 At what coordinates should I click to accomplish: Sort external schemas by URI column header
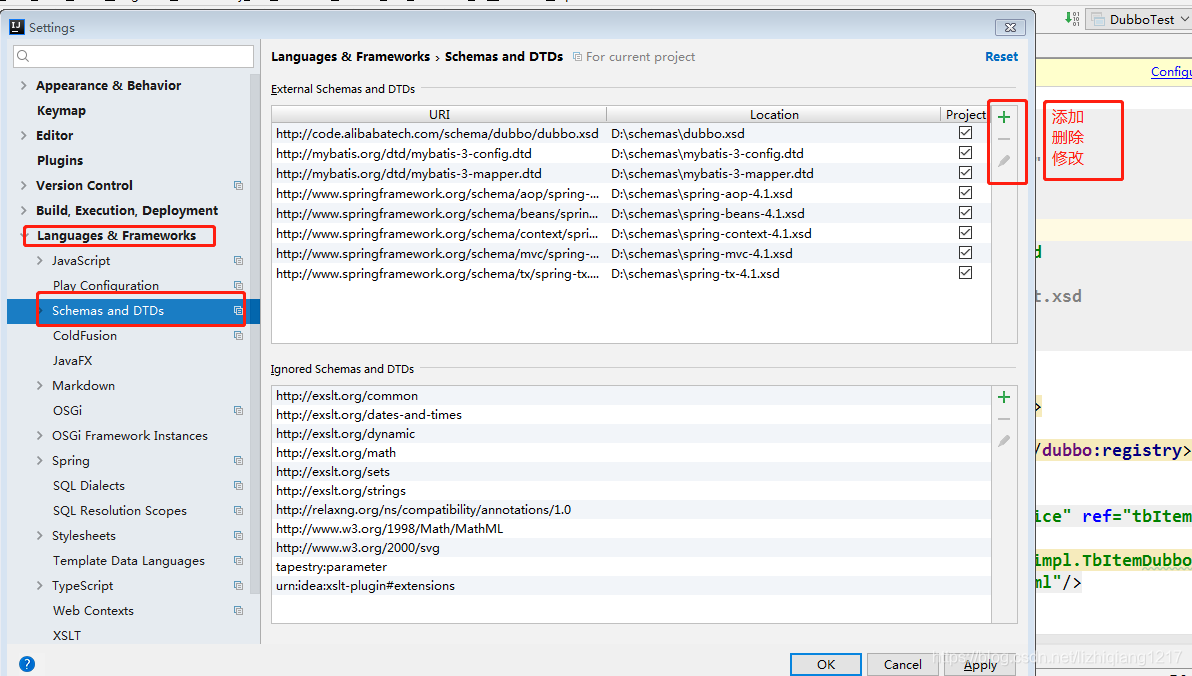click(439, 114)
